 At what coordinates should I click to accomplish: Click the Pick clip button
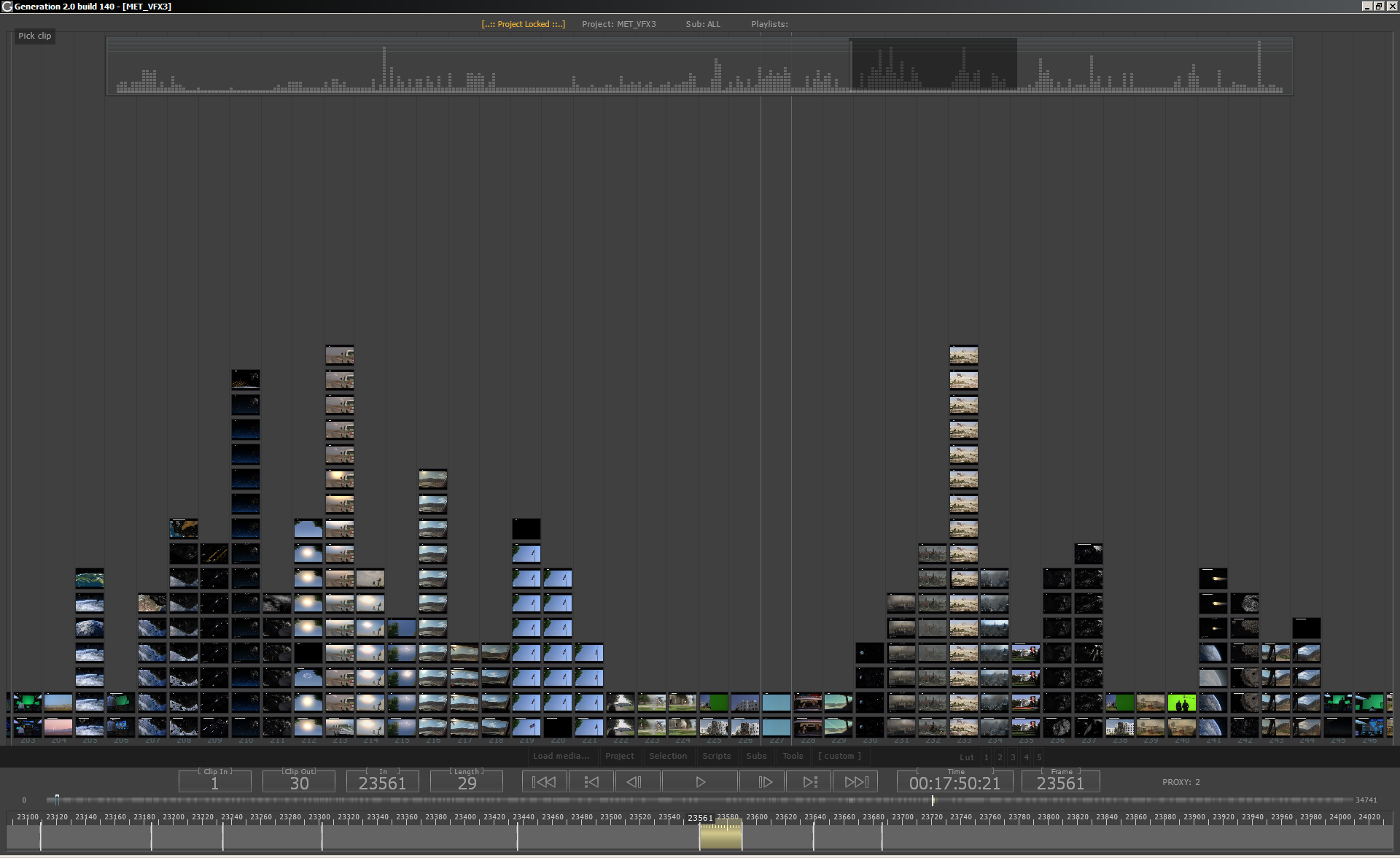pyautogui.click(x=34, y=36)
